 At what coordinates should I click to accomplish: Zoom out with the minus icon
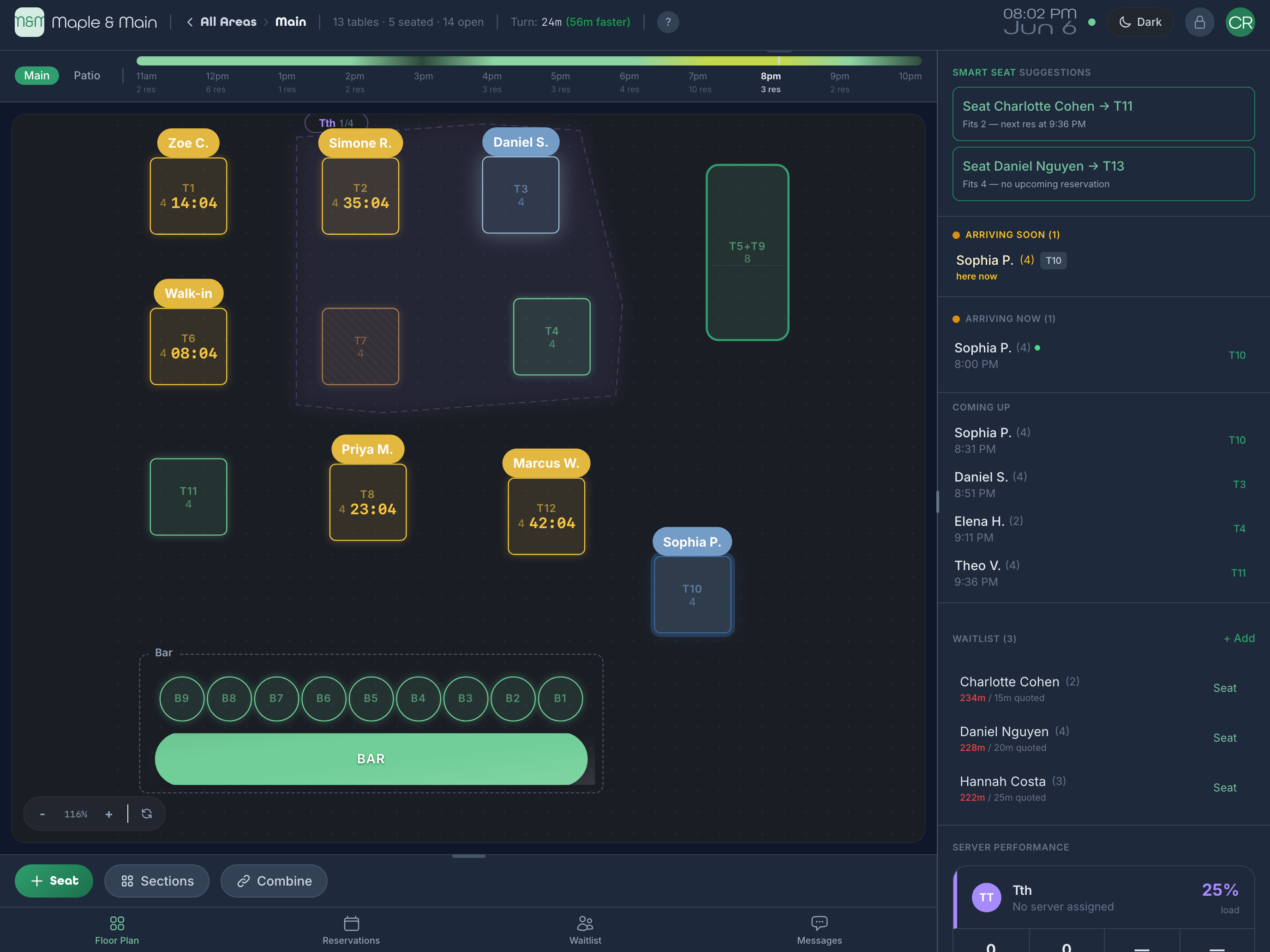tap(42, 814)
